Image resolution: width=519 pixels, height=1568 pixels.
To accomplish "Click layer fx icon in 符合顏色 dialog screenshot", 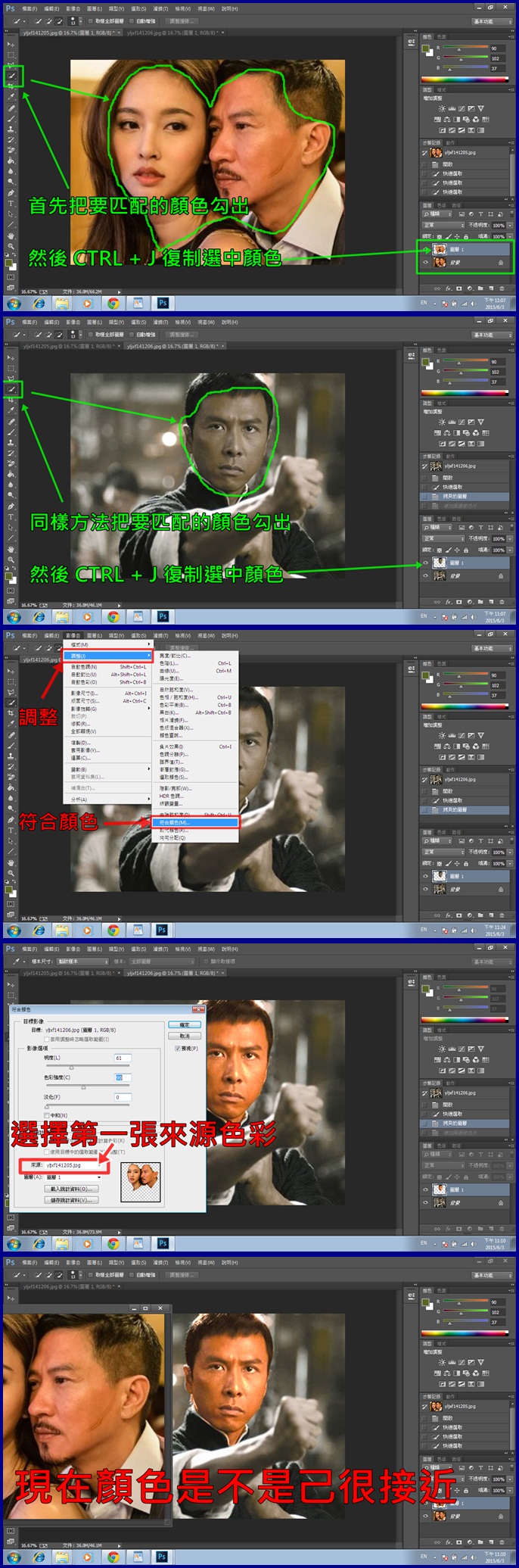I will [448, 1229].
